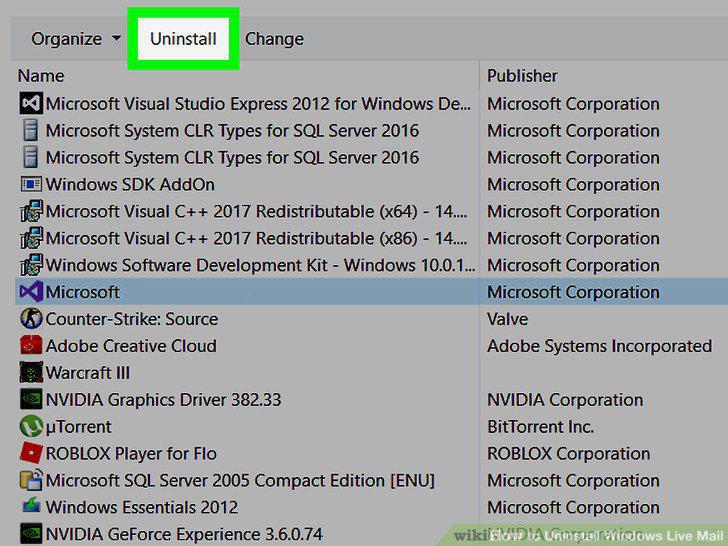Screen dimensions: 728x546
Task: Click the Change button
Action: click(274, 39)
